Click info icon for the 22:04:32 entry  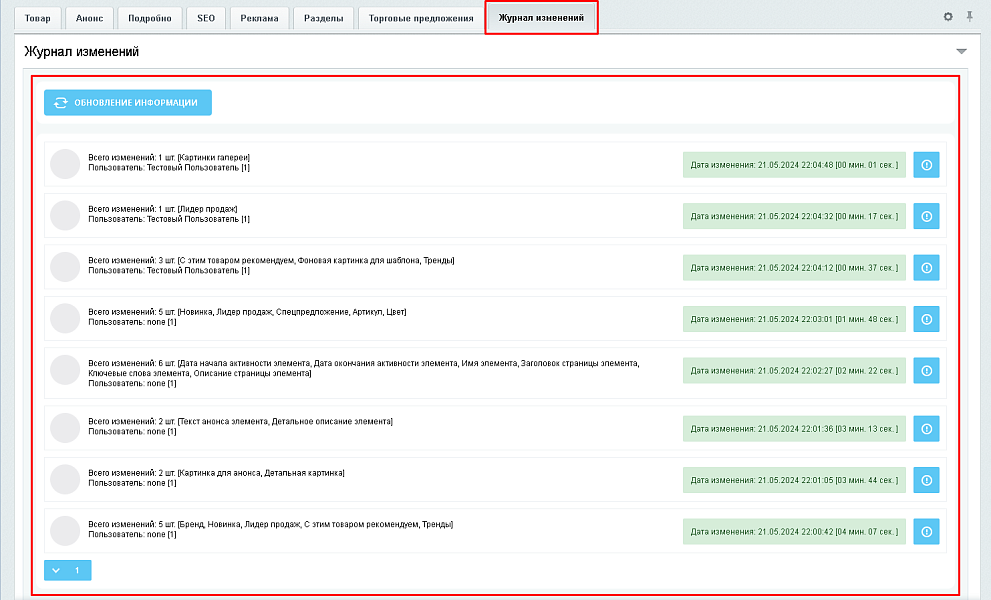[x=926, y=216]
